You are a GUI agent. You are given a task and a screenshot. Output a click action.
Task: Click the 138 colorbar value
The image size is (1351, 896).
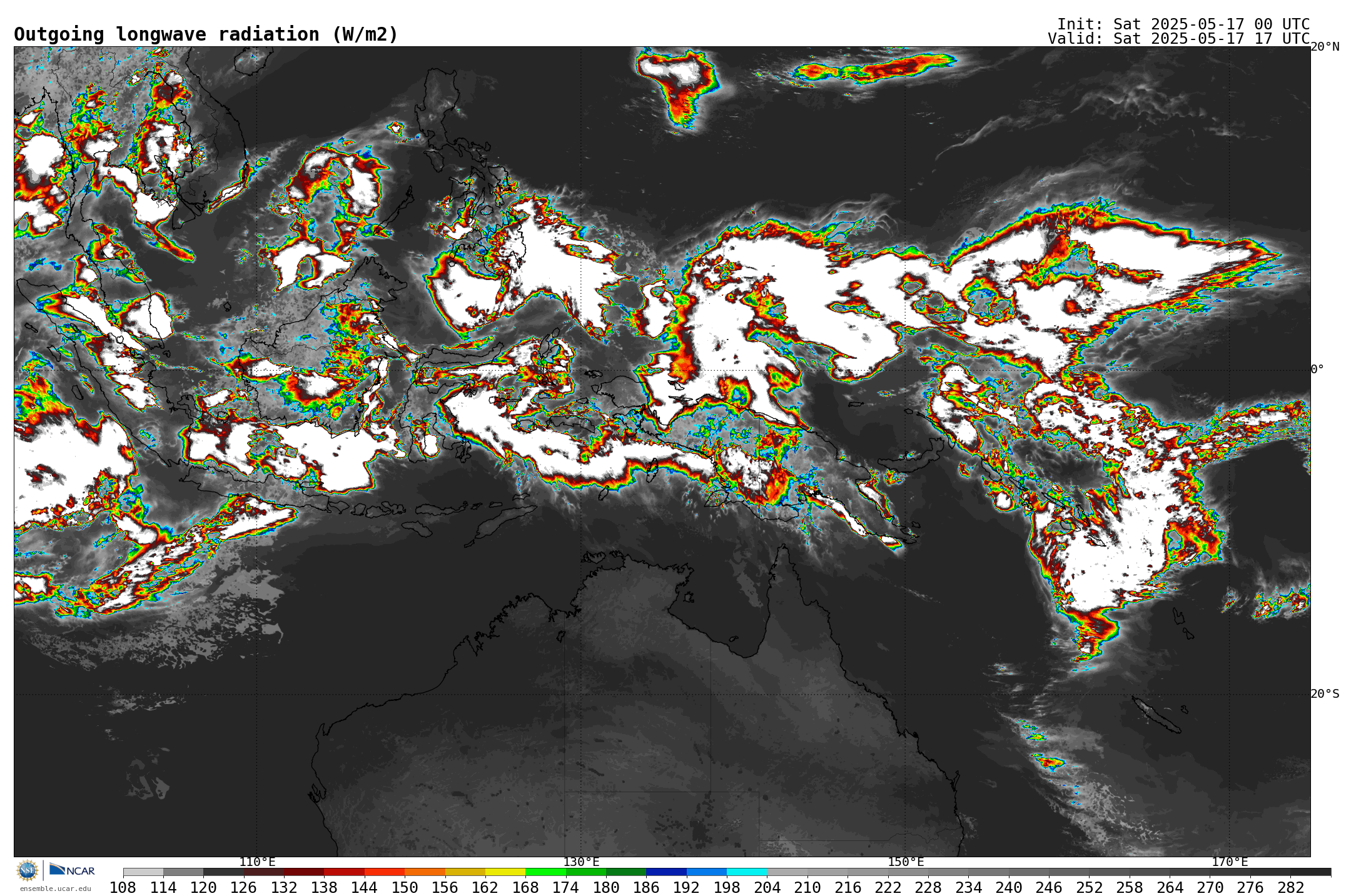pos(324,887)
